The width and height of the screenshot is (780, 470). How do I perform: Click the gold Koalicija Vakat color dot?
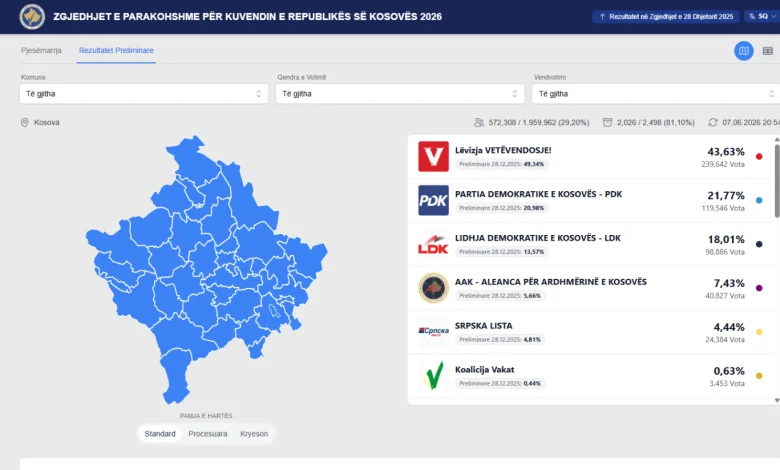coord(759,375)
